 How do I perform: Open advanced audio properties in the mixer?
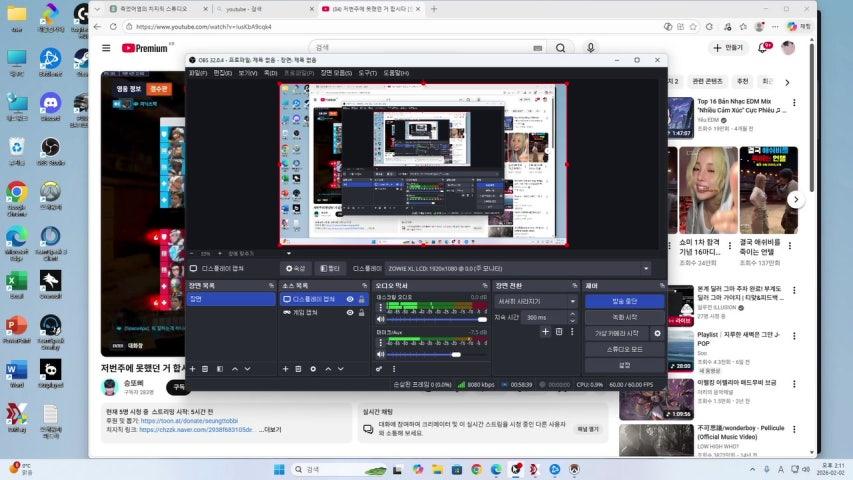pos(379,369)
